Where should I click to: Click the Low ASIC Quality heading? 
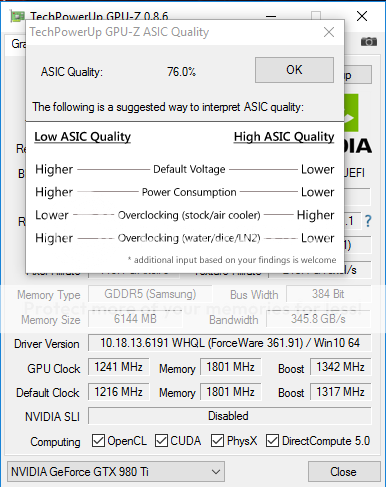[82, 137]
